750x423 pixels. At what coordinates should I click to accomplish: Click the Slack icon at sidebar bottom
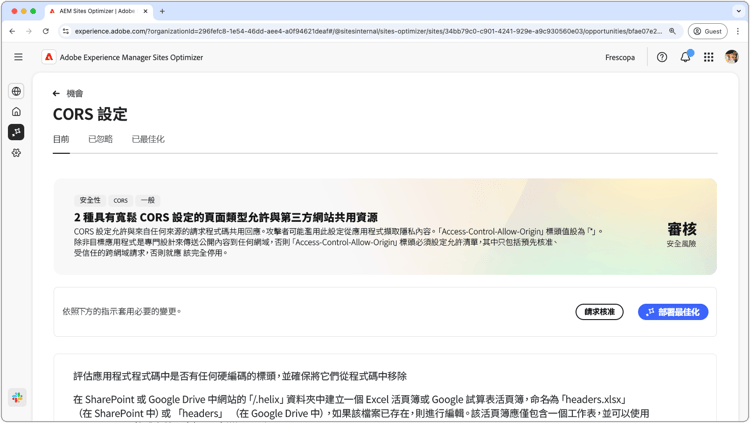17,398
